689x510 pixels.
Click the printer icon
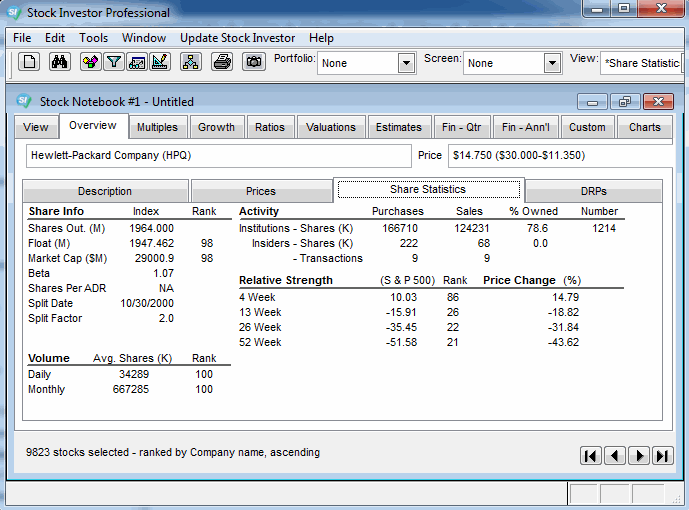(222, 62)
